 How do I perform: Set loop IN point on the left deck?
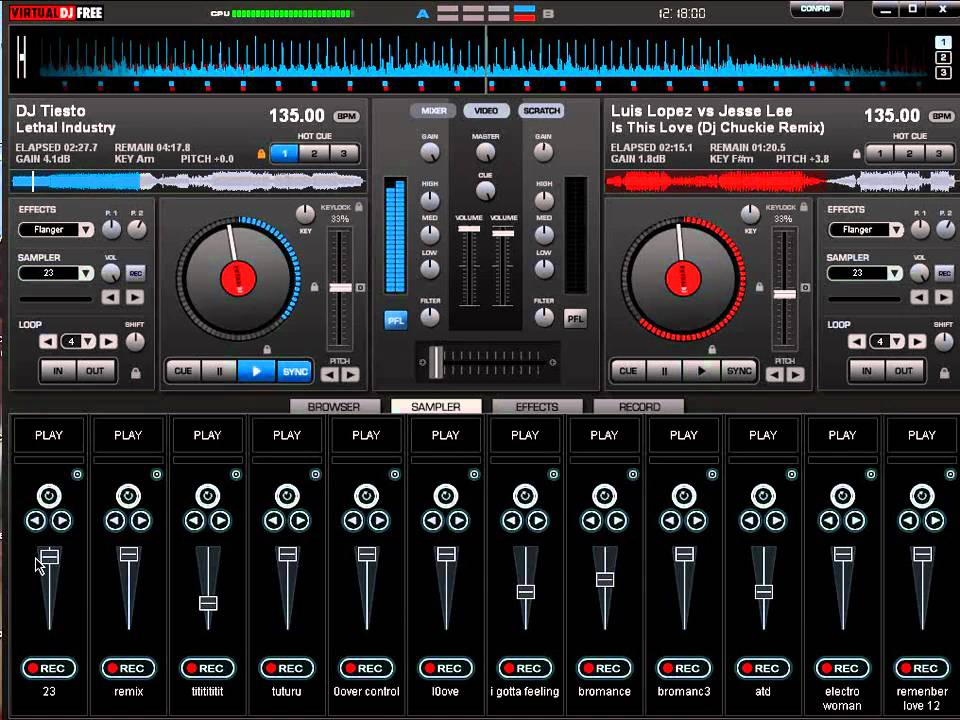[x=58, y=371]
